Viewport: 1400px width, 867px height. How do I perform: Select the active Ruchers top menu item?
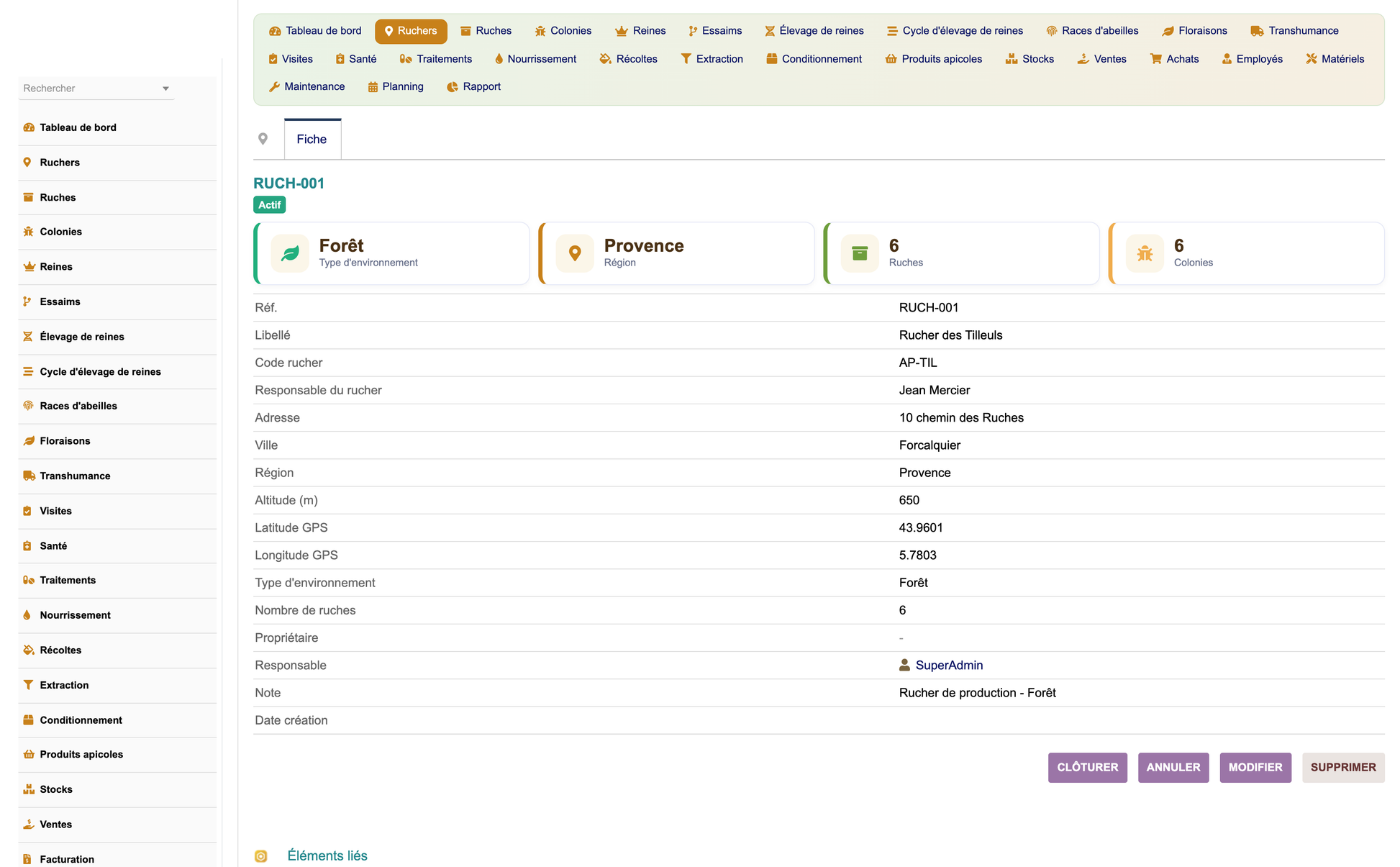pyautogui.click(x=411, y=31)
